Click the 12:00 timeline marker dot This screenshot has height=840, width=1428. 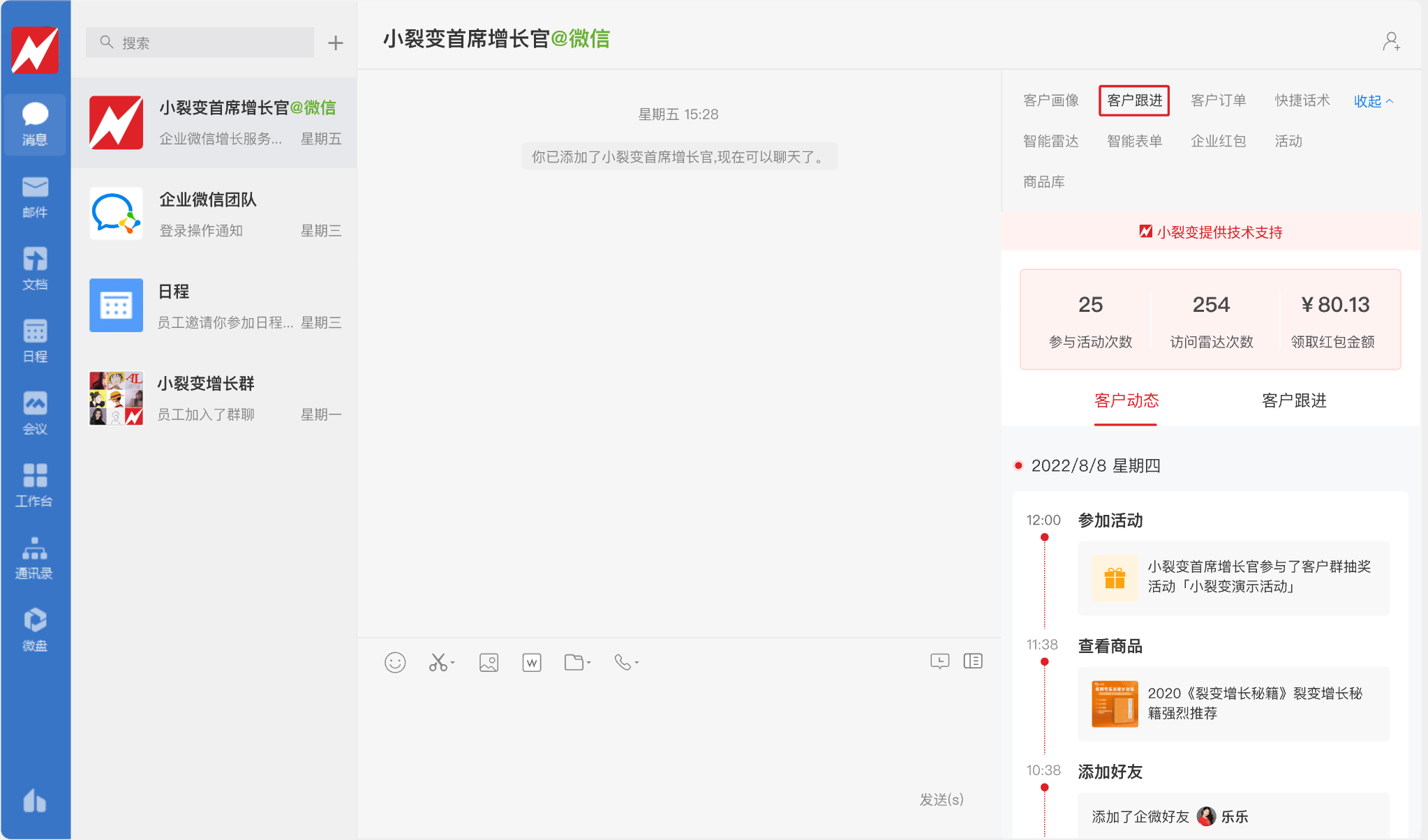(x=1044, y=537)
